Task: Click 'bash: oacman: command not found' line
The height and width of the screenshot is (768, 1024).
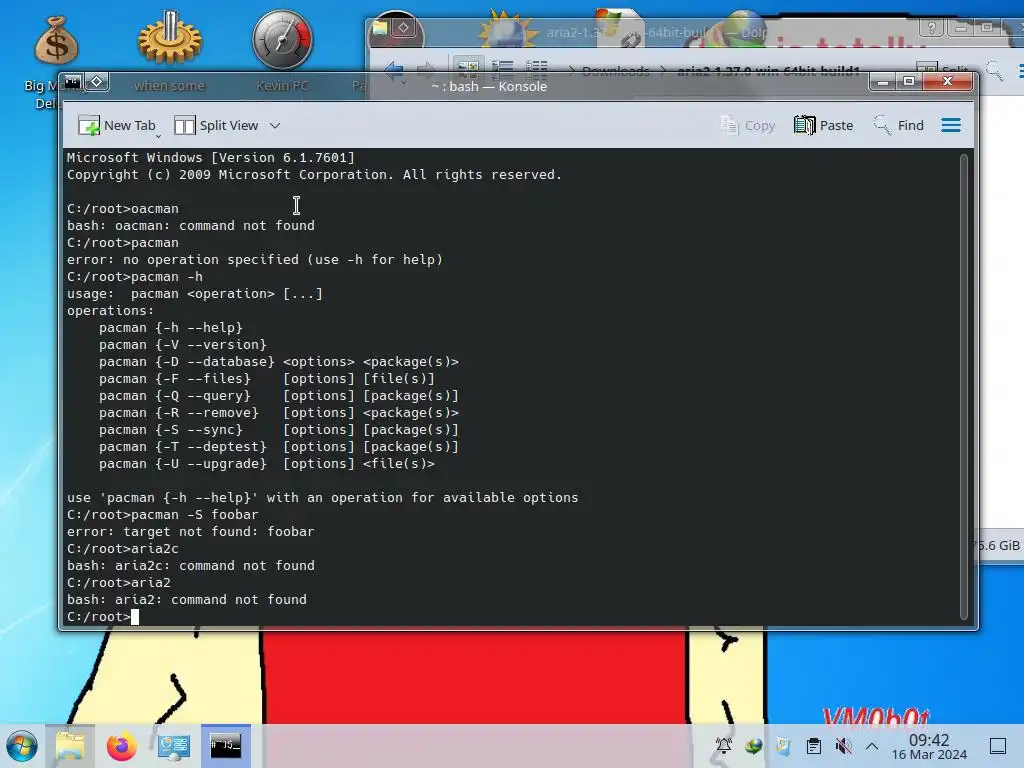Action: tap(191, 225)
